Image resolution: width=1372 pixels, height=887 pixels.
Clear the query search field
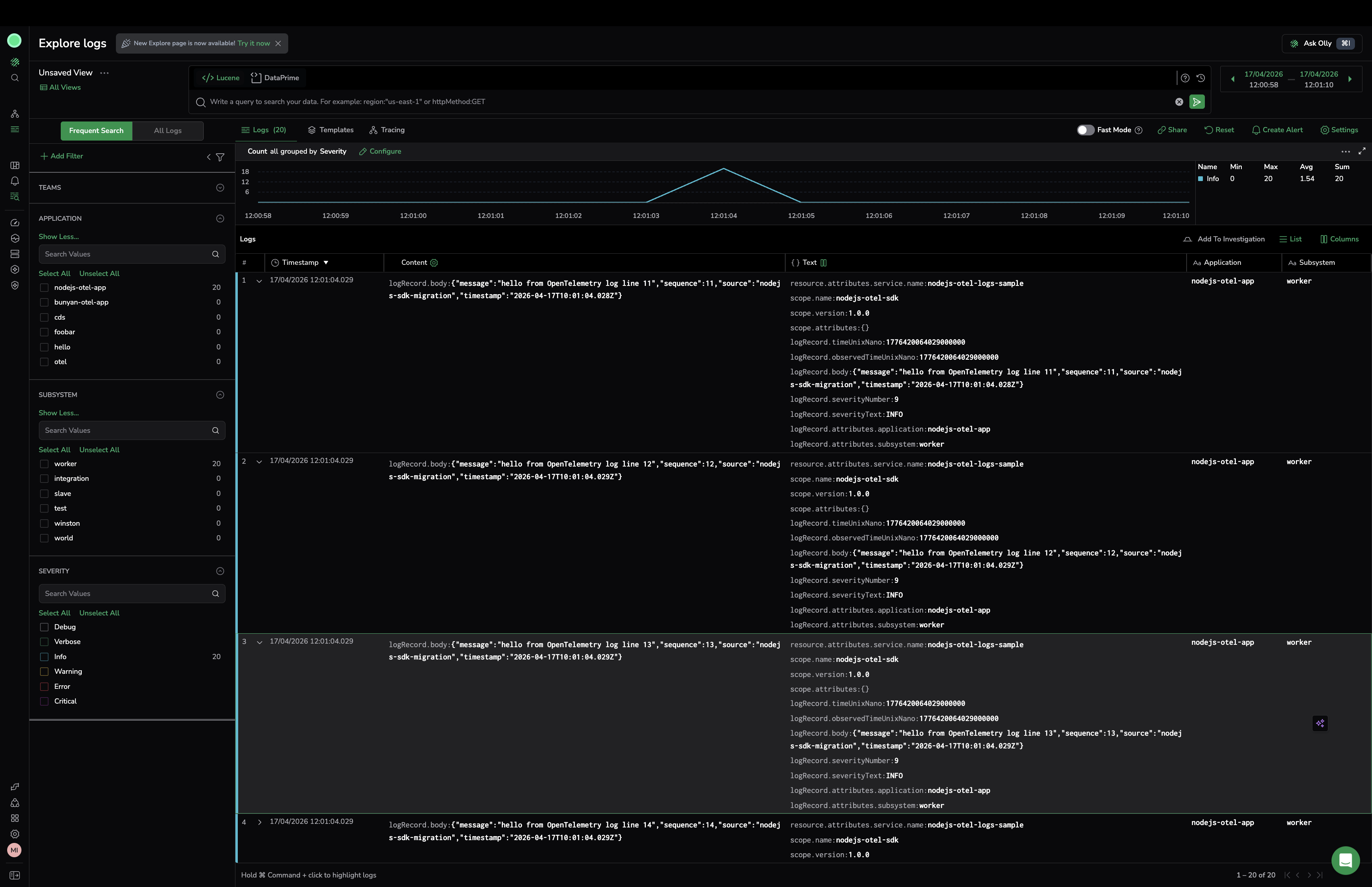click(x=1179, y=102)
